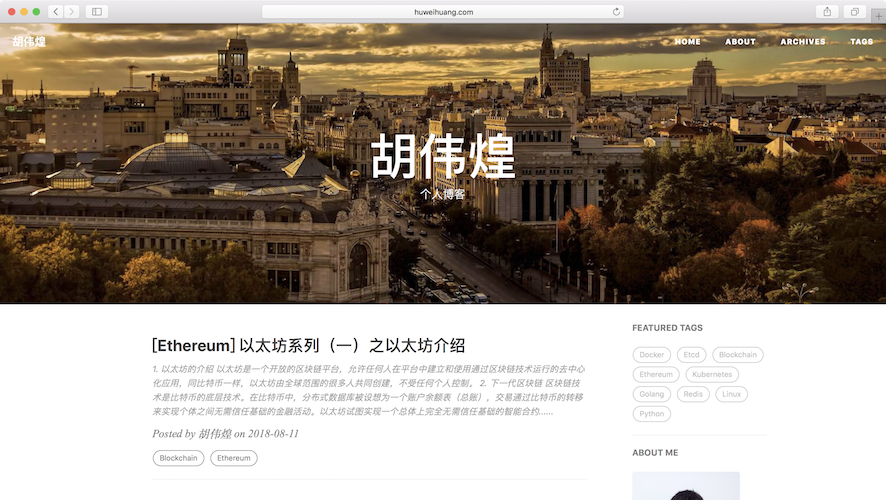Click the Blockchain tag under the post

point(179,458)
